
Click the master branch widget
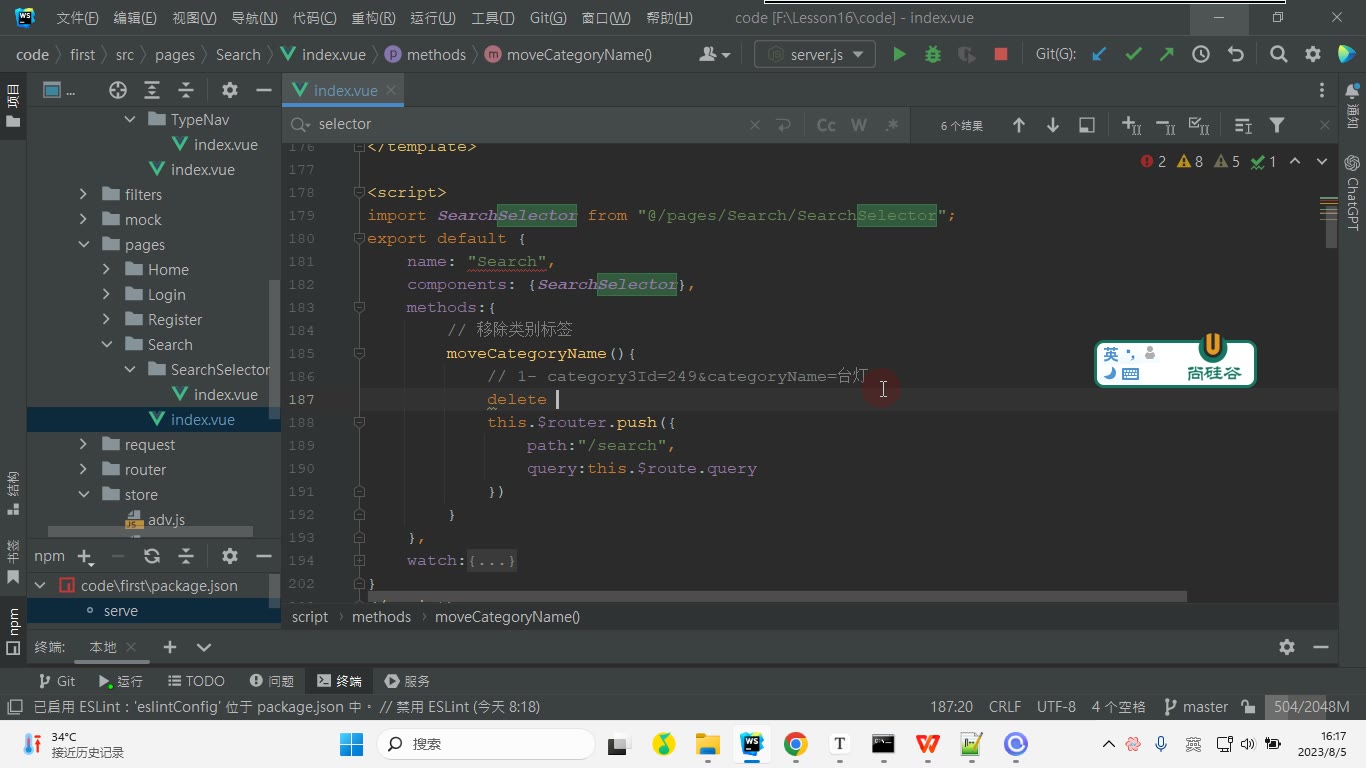click(x=1196, y=707)
